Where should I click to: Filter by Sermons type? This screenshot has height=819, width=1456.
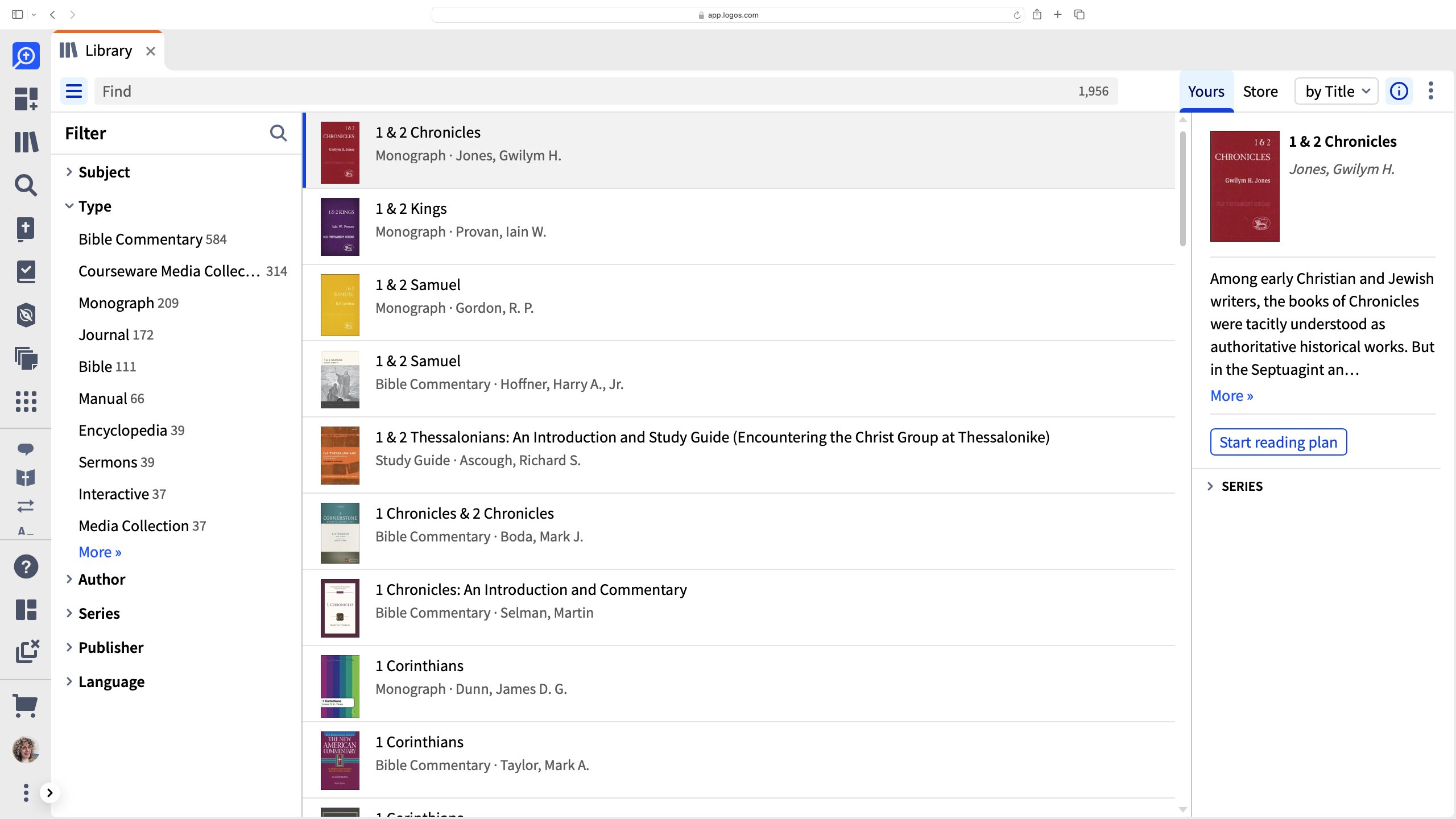117,462
